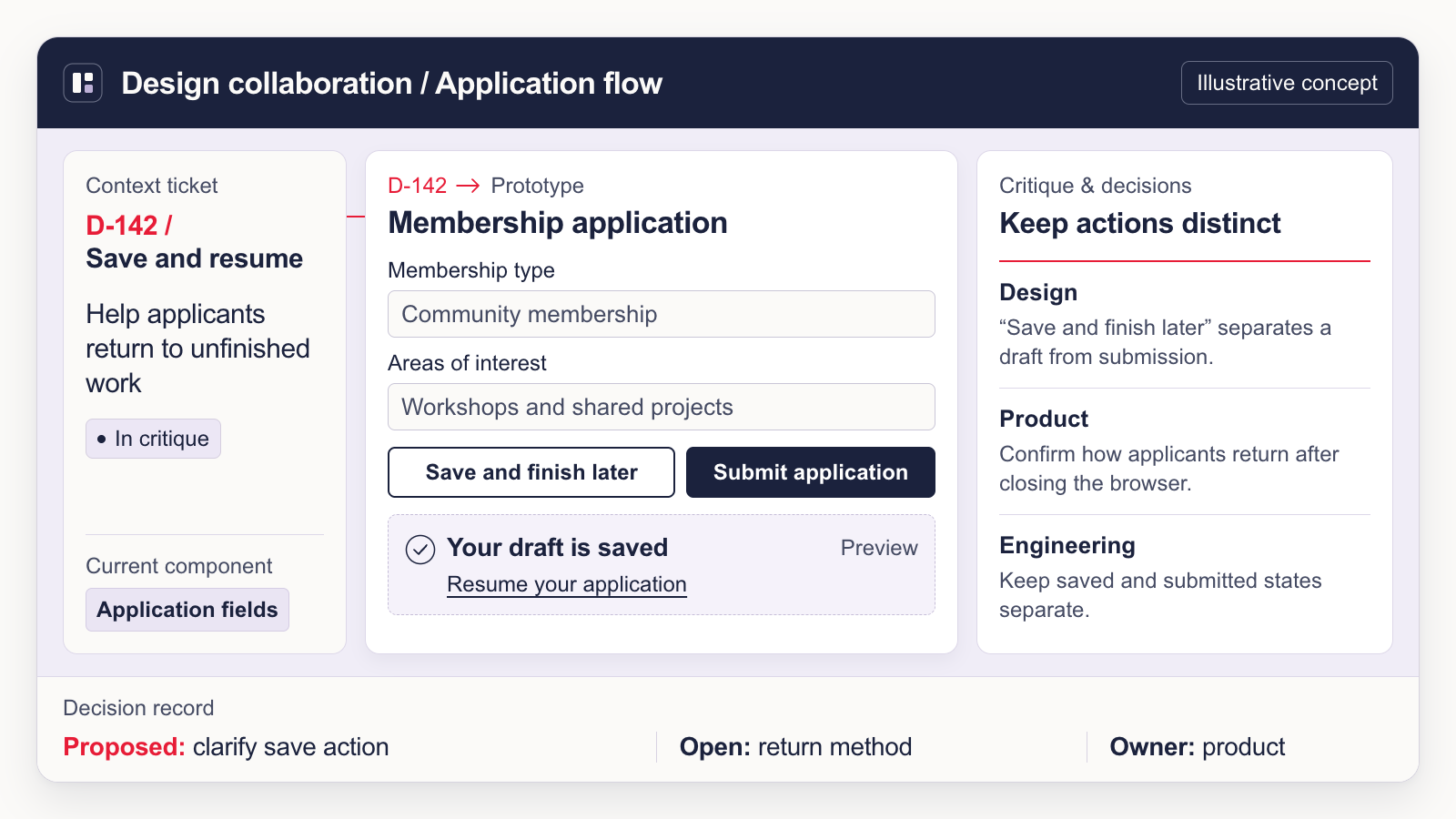Click the red D-142 ticket number

coord(129,225)
